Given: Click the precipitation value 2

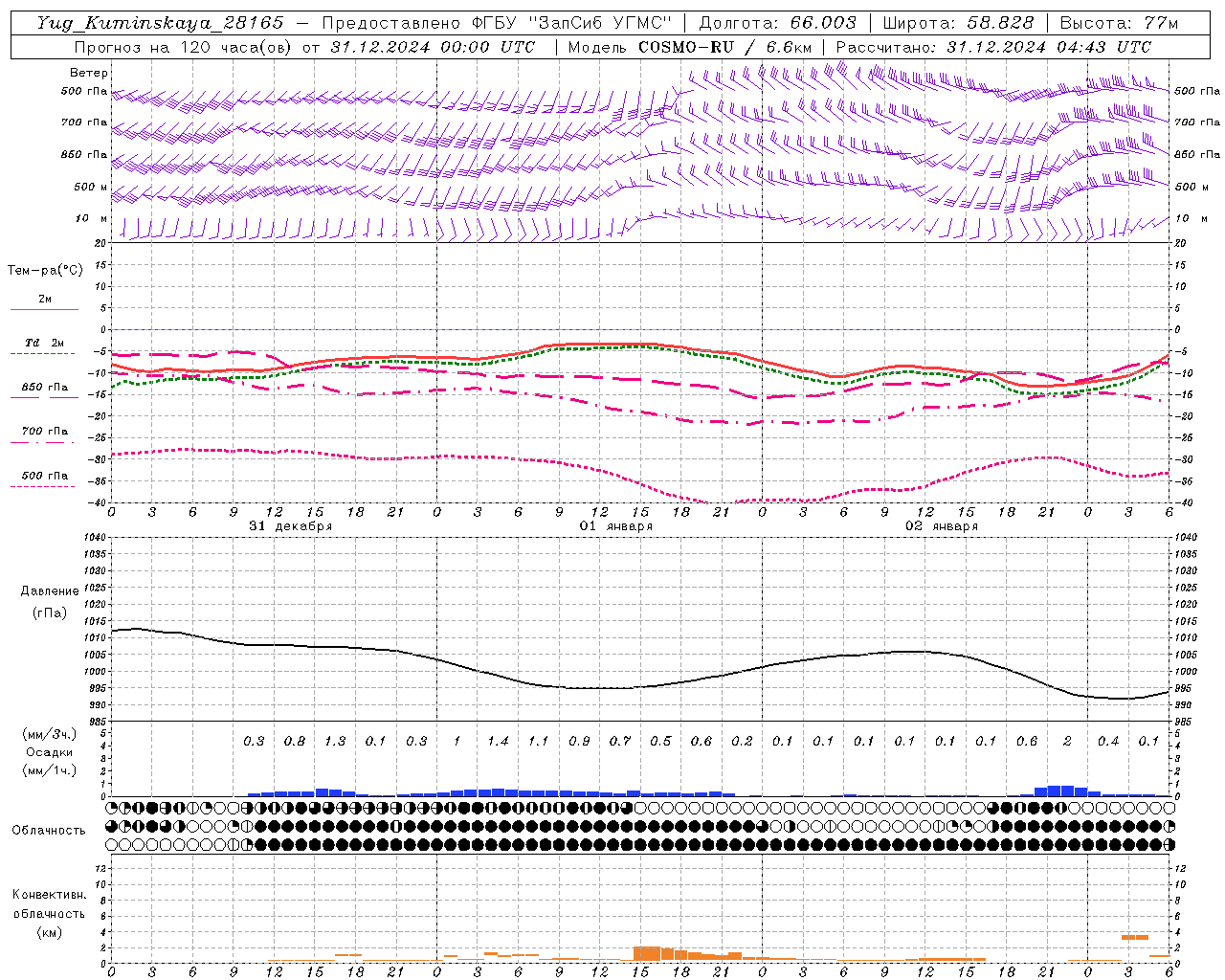Looking at the screenshot, I should (x=1067, y=742).
